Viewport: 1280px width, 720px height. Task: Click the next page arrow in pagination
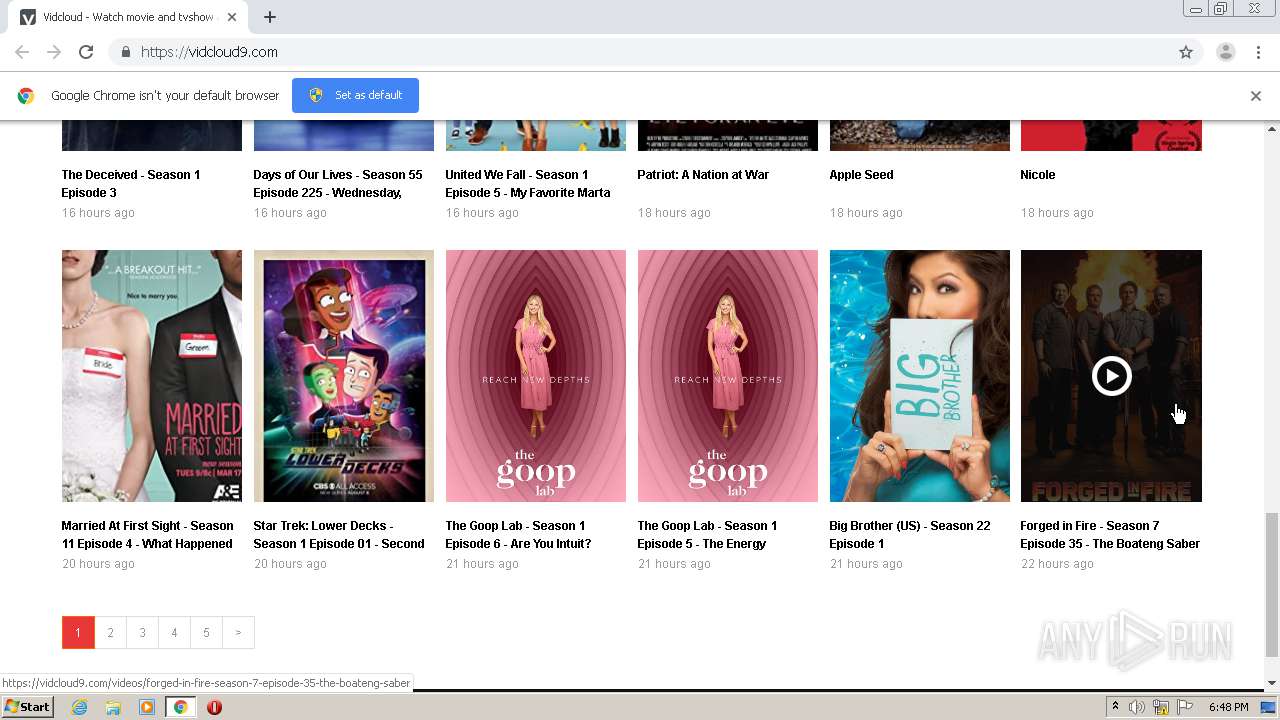coord(238,632)
